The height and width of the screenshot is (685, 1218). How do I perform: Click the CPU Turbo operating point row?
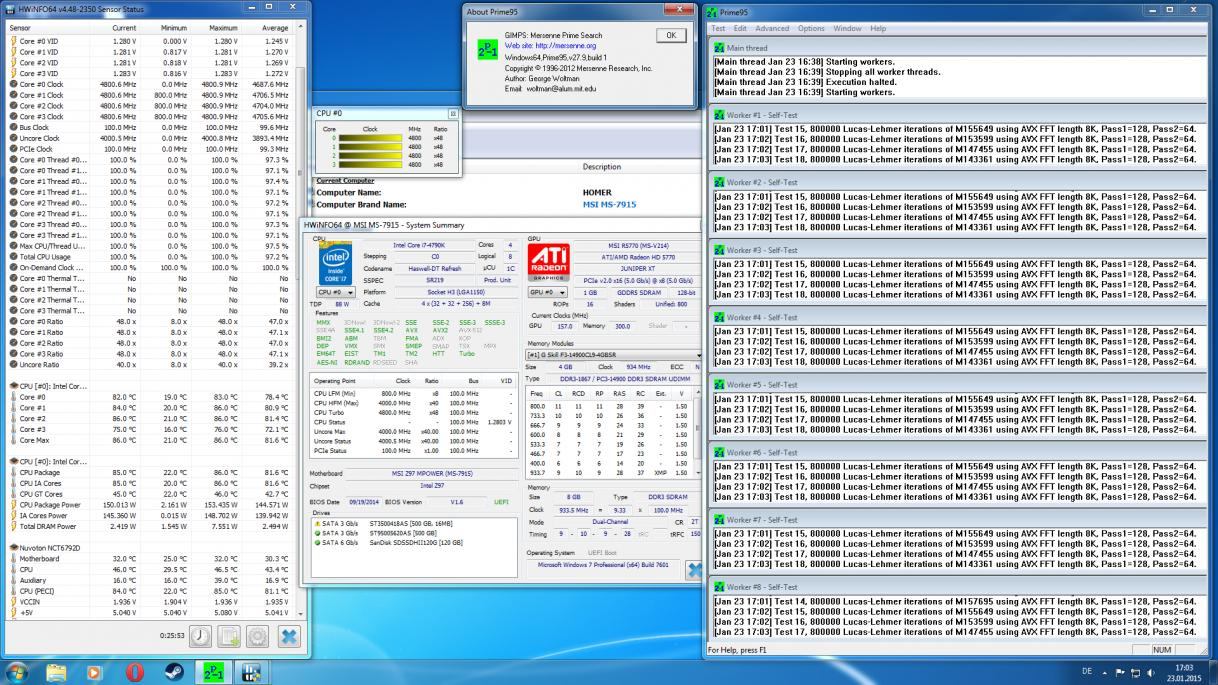point(413,412)
